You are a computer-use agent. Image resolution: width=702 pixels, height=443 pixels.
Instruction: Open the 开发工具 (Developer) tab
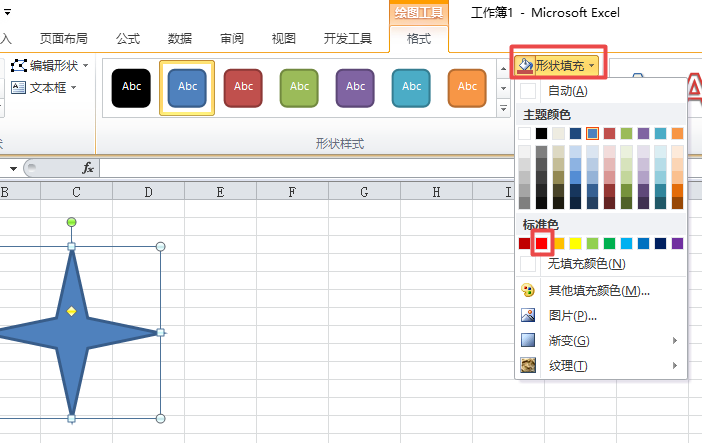coord(348,39)
